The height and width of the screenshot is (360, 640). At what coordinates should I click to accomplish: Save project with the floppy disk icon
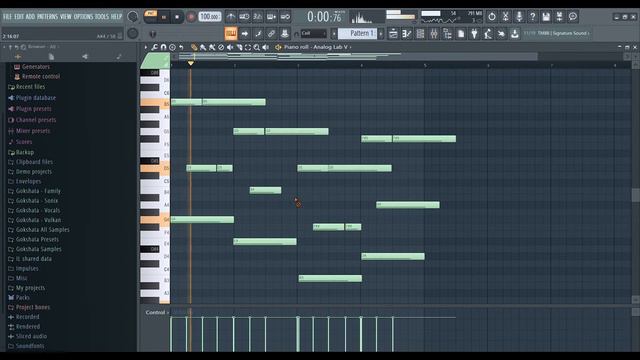tap(546, 16)
